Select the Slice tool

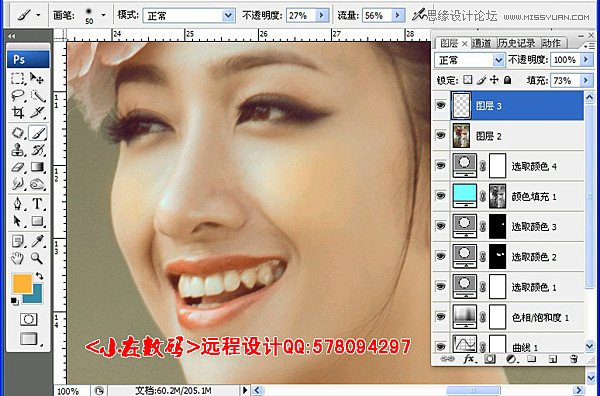(37, 112)
